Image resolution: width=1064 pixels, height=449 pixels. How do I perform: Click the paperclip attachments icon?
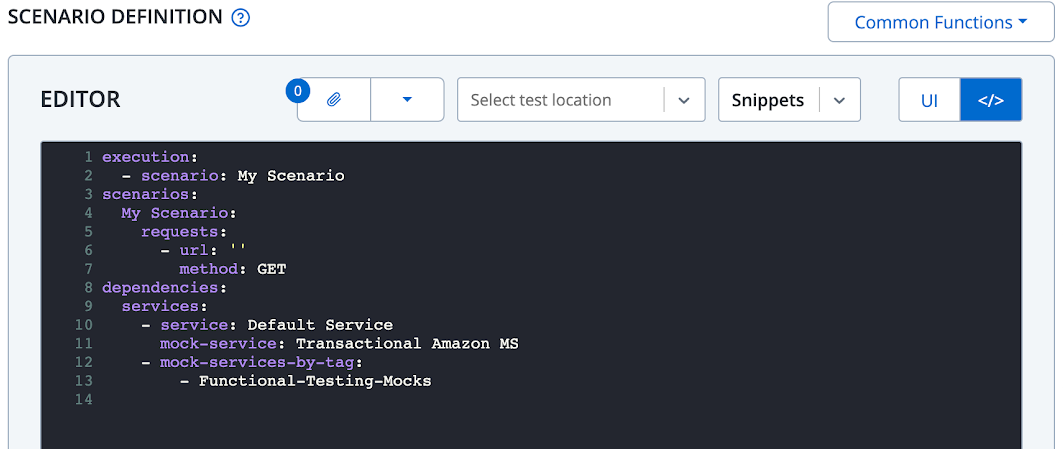[x=333, y=100]
